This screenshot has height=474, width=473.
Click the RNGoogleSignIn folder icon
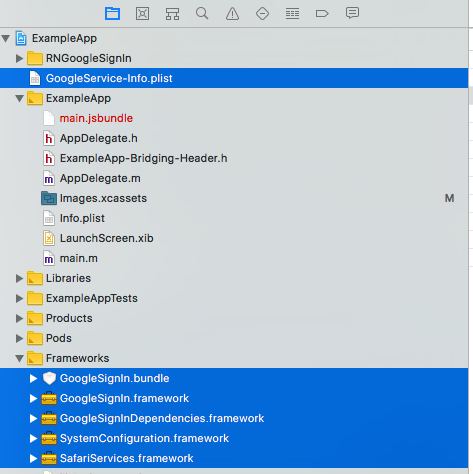pyautogui.click(x=35, y=58)
